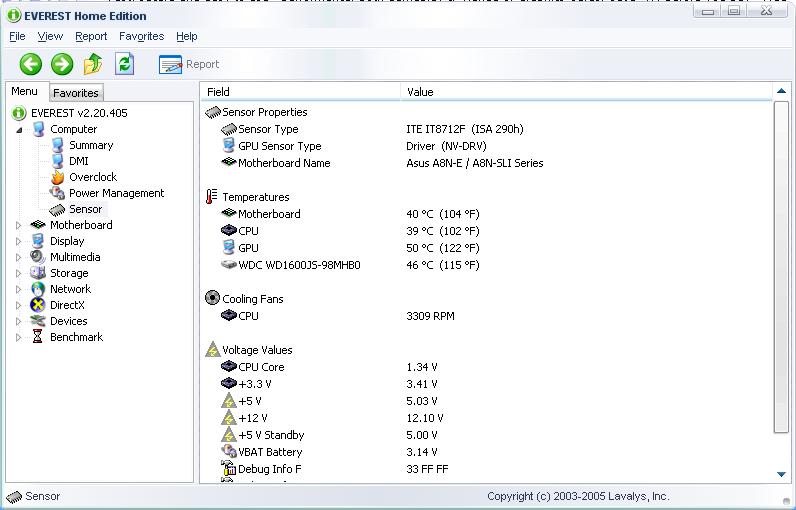Screen dimensions: 796x510
Task: Open the Favorites menu in menu bar
Action: pos(141,36)
